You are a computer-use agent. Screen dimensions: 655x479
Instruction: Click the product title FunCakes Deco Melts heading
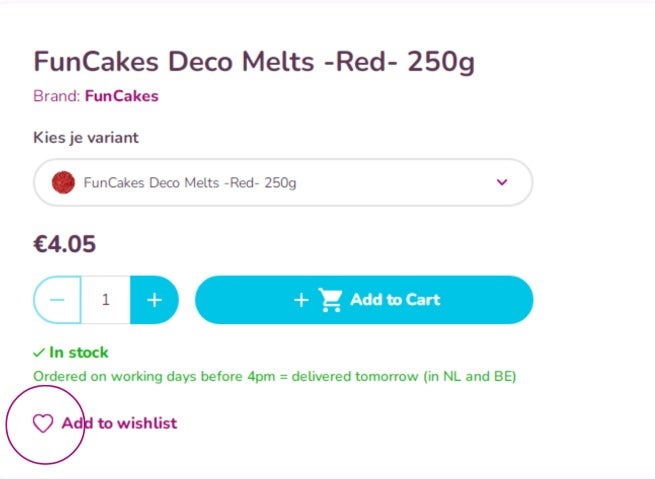tap(254, 62)
